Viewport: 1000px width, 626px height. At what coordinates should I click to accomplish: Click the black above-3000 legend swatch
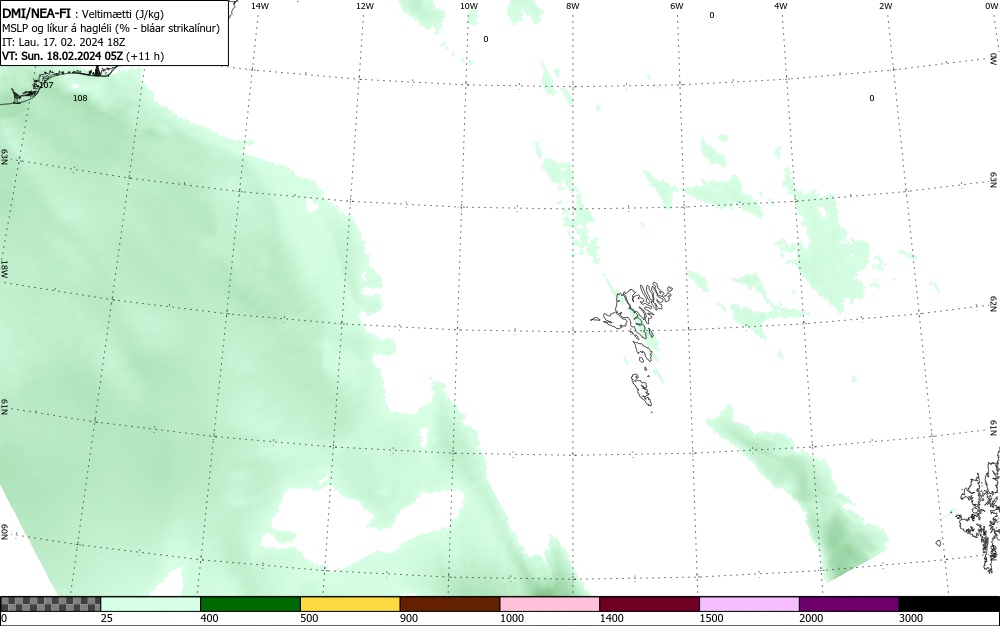pyautogui.click(x=949, y=604)
